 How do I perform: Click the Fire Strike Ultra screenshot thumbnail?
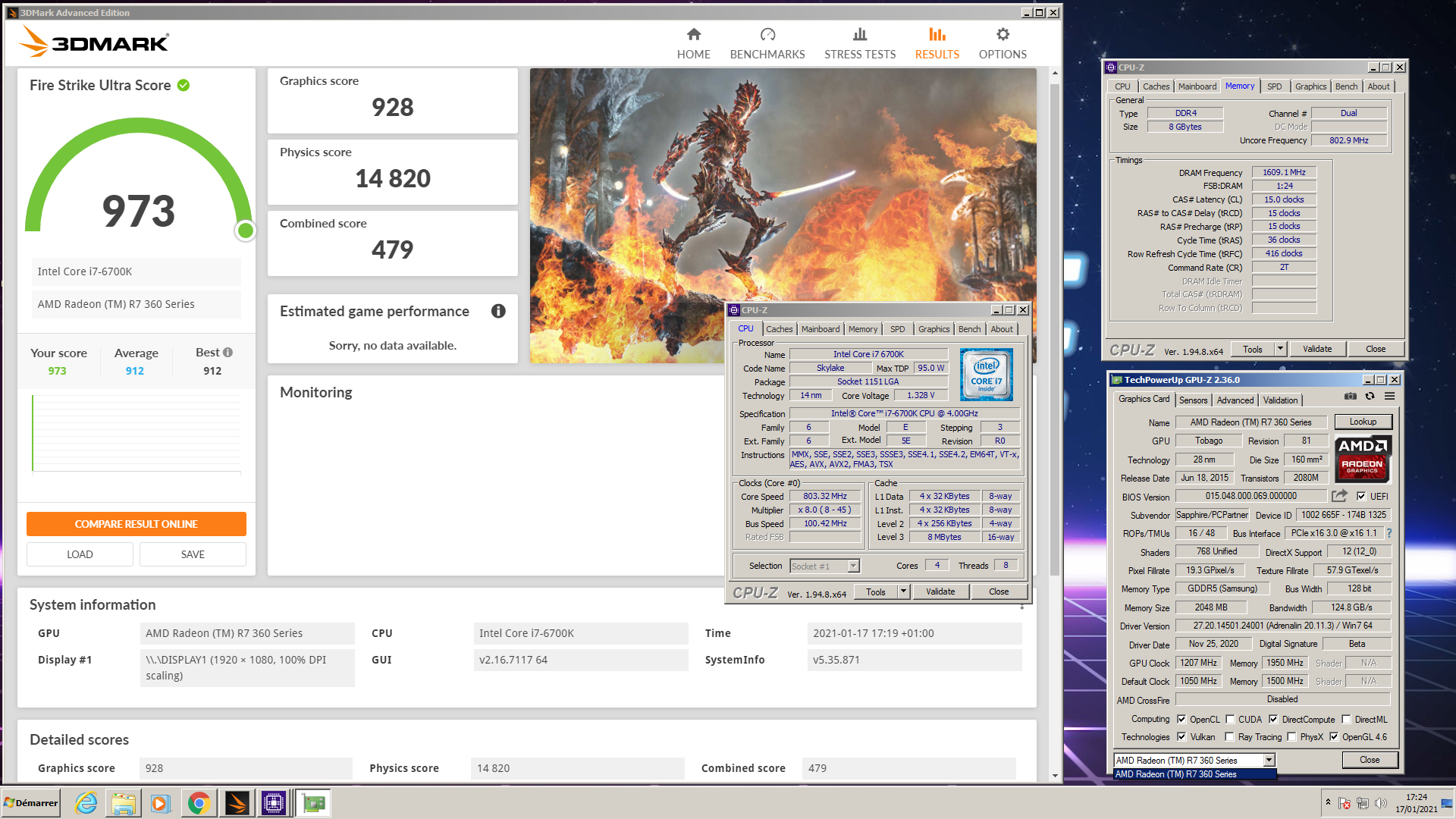coord(783,215)
